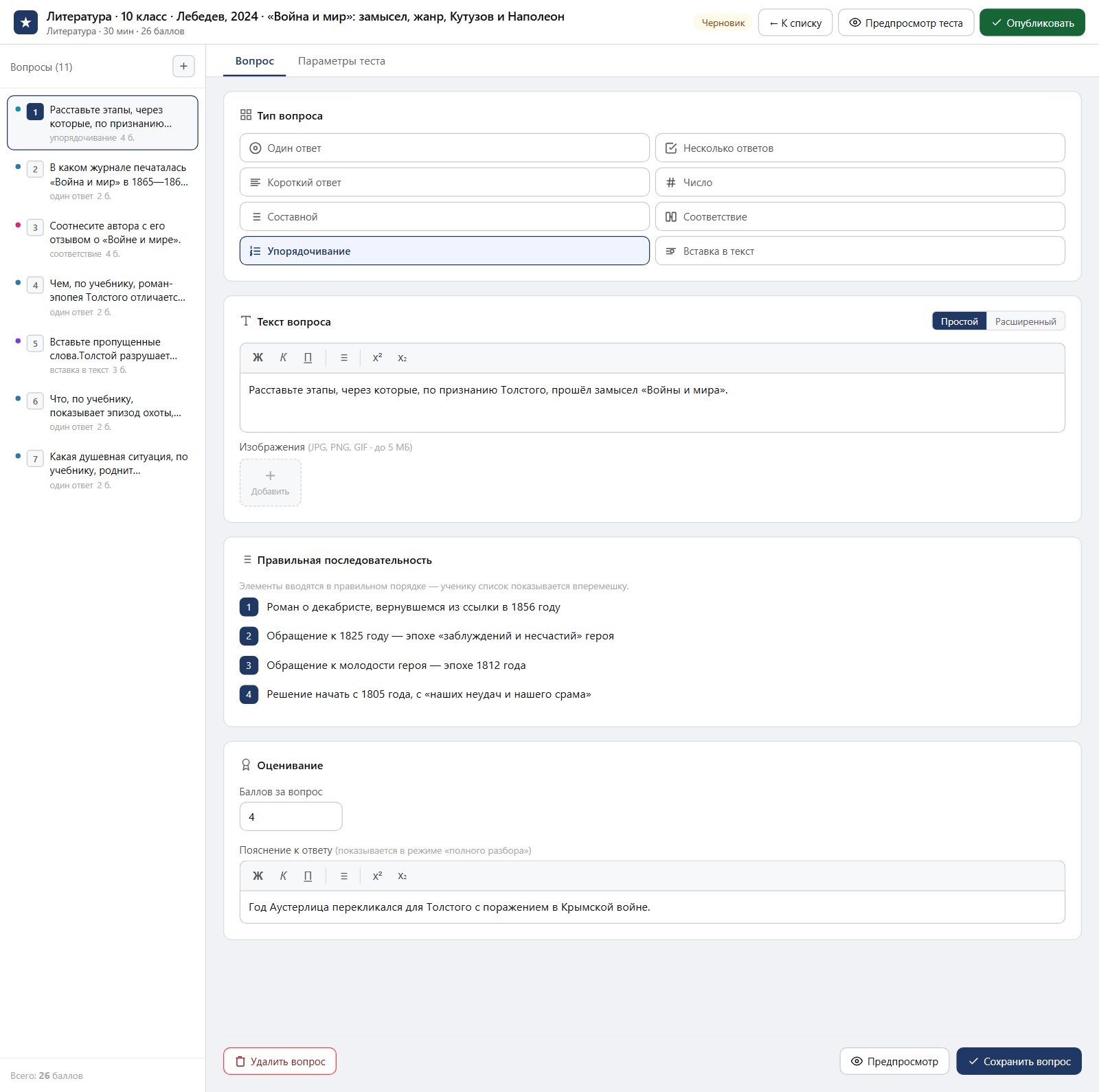
Task: Click into the question text editor area
Action: tap(653, 402)
